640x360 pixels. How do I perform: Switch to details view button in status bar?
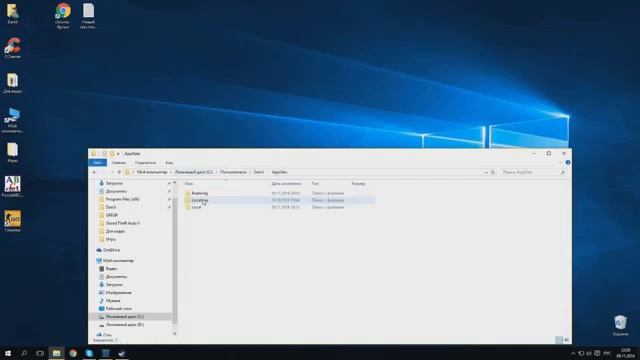coord(559,340)
